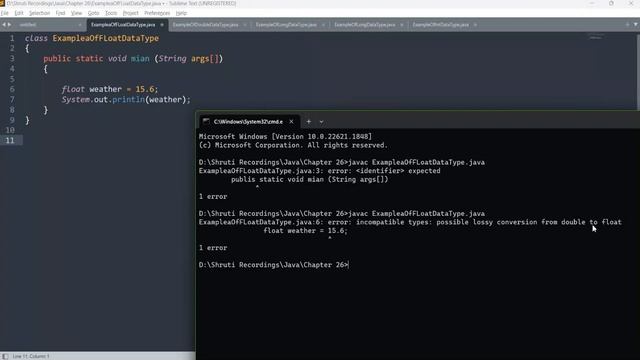Click the previous-tab left arrow in Sublime
Screen dimensions: 640x360
4,24
